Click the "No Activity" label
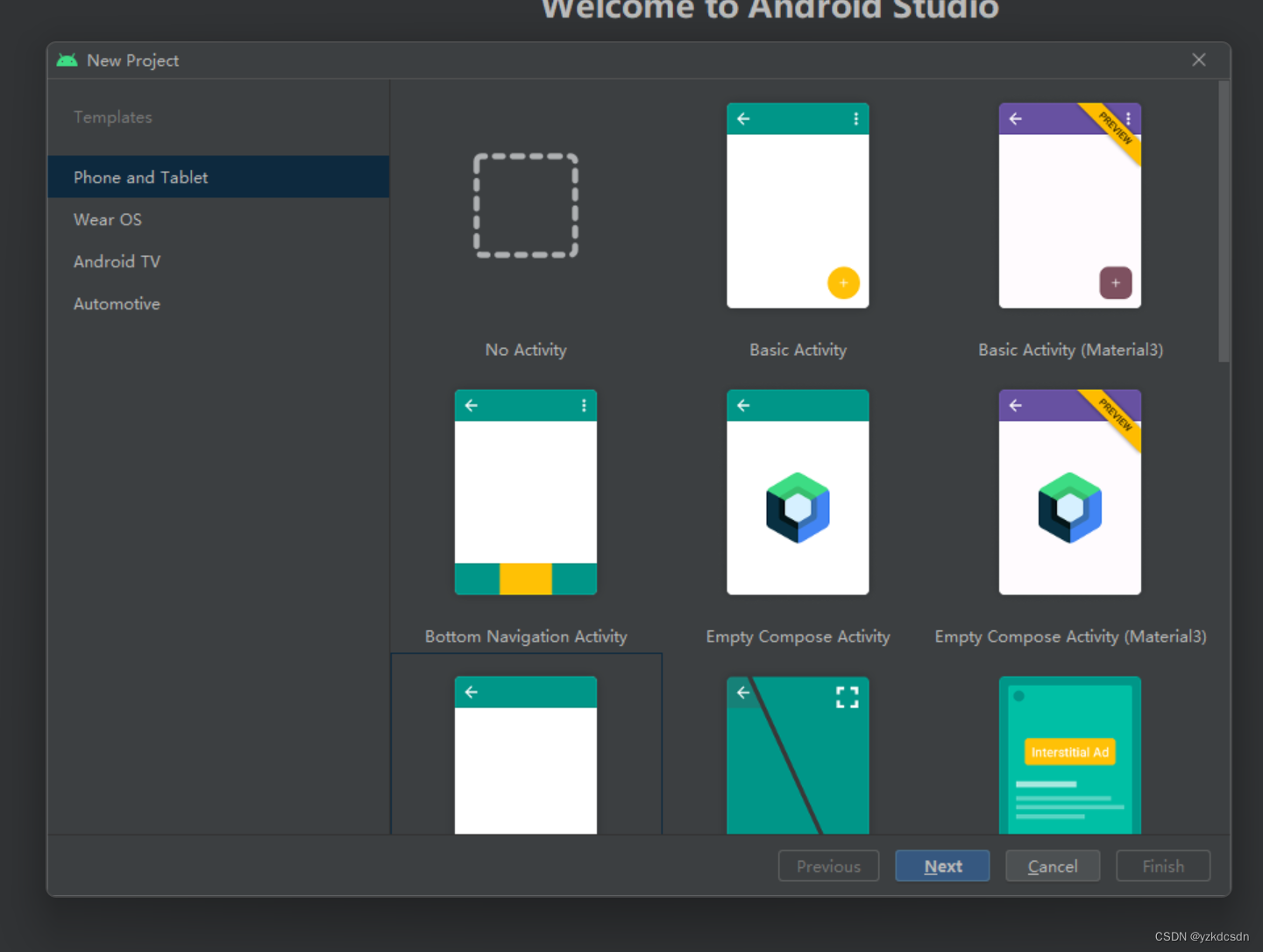The image size is (1263, 952). tap(526, 350)
